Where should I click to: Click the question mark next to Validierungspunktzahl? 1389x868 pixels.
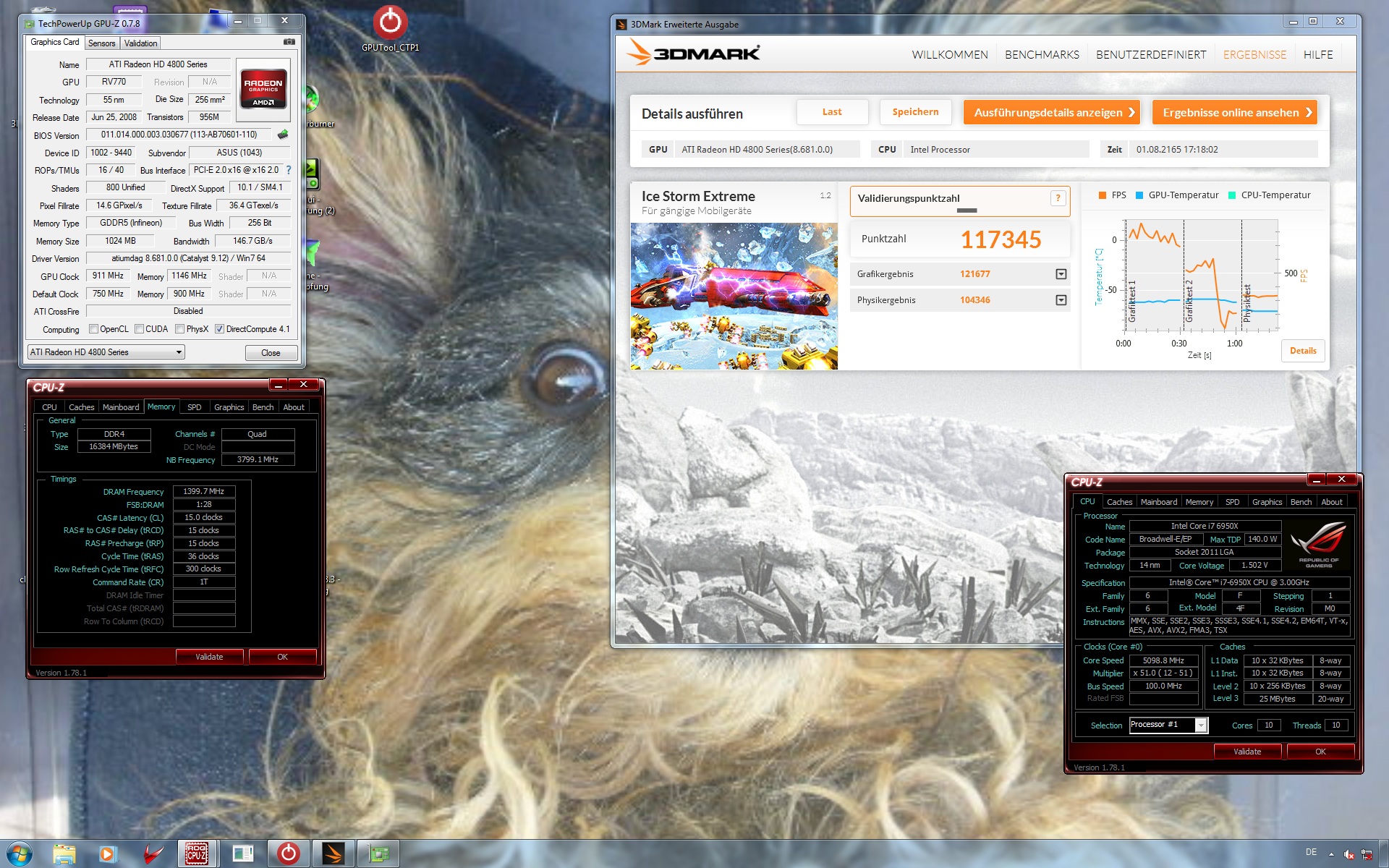1058,198
